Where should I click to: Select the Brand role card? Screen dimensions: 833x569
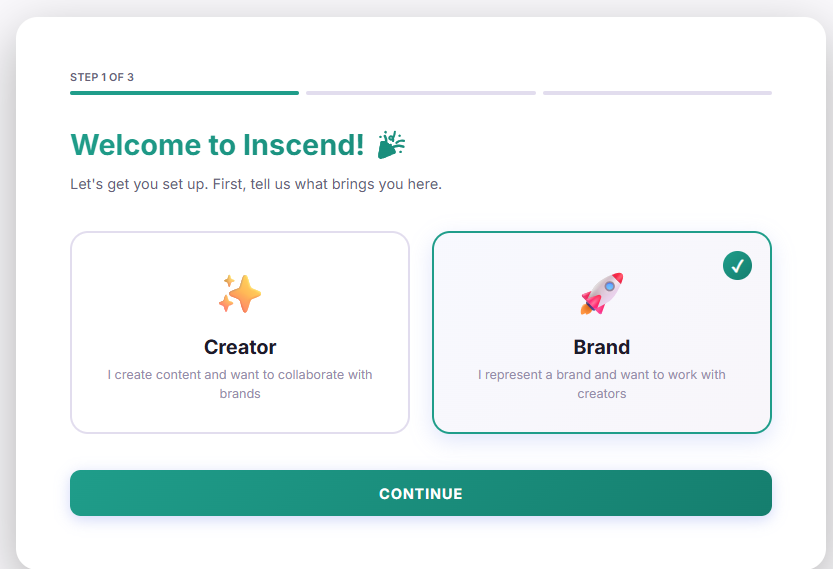pyautogui.click(x=601, y=332)
